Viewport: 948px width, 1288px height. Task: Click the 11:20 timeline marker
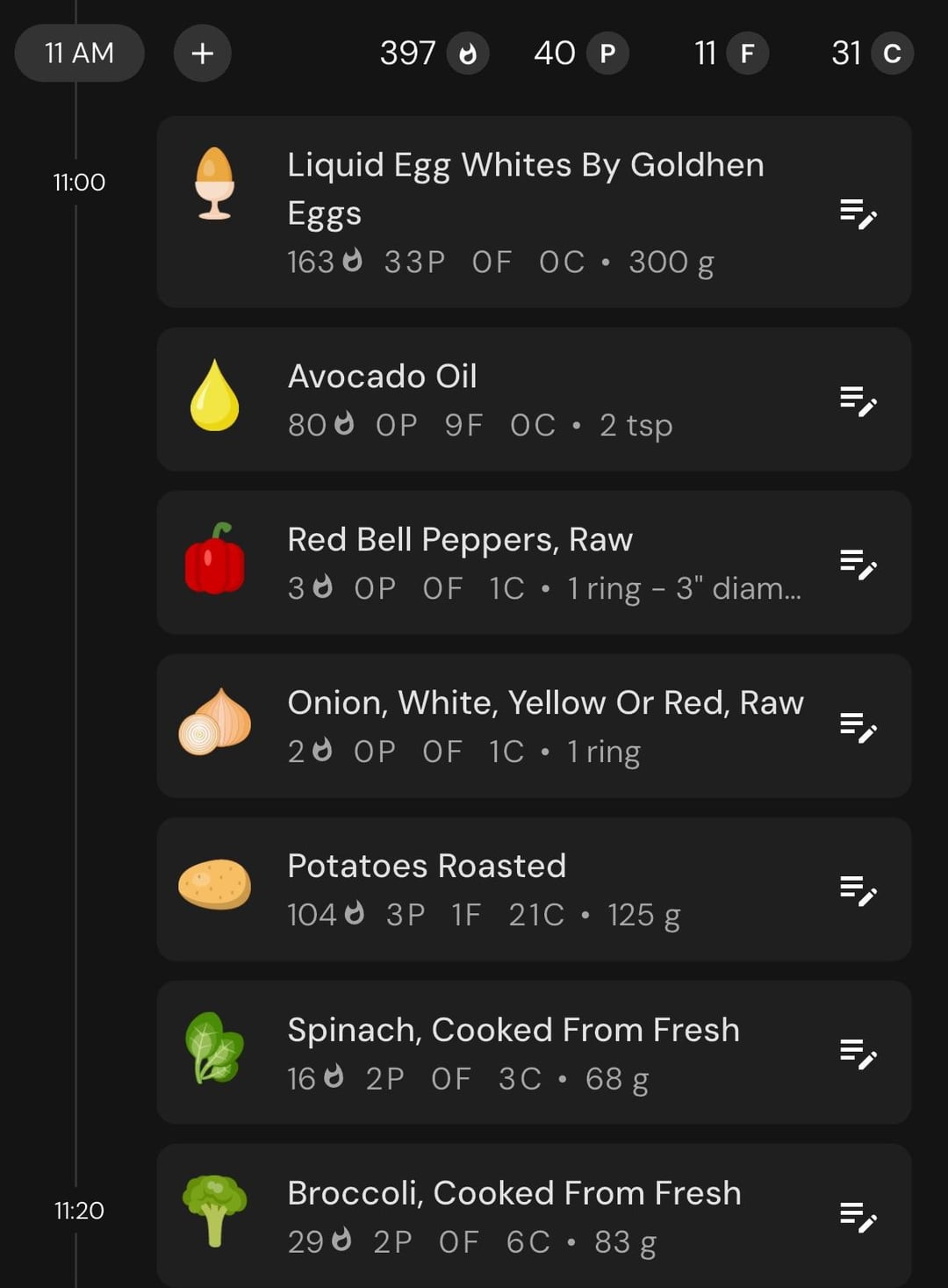point(79,1211)
